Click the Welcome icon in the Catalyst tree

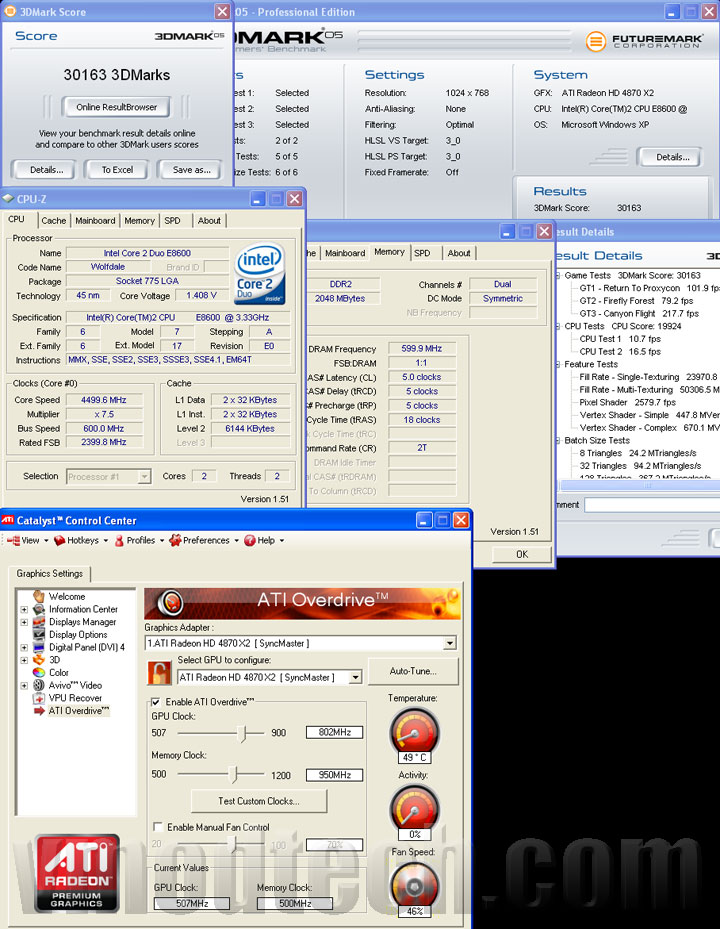pyautogui.click(x=39, y=596)
